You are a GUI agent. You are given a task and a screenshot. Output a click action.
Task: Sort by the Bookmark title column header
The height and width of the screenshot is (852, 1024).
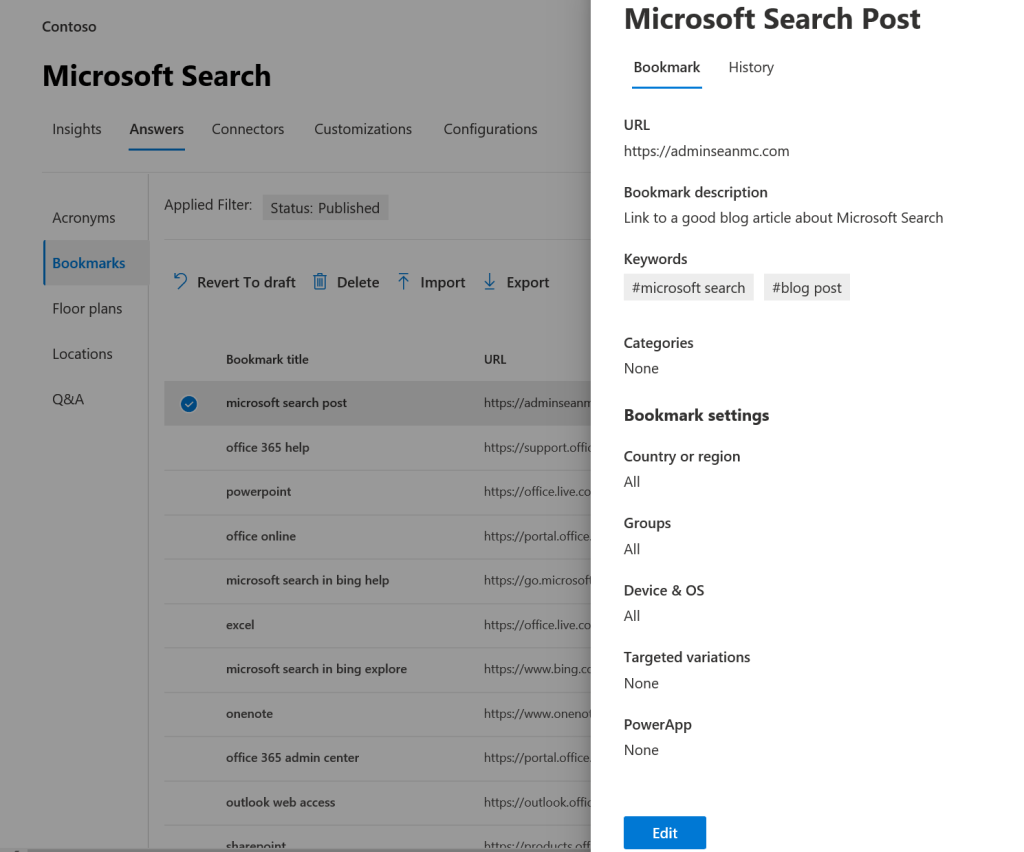[267, 359]
